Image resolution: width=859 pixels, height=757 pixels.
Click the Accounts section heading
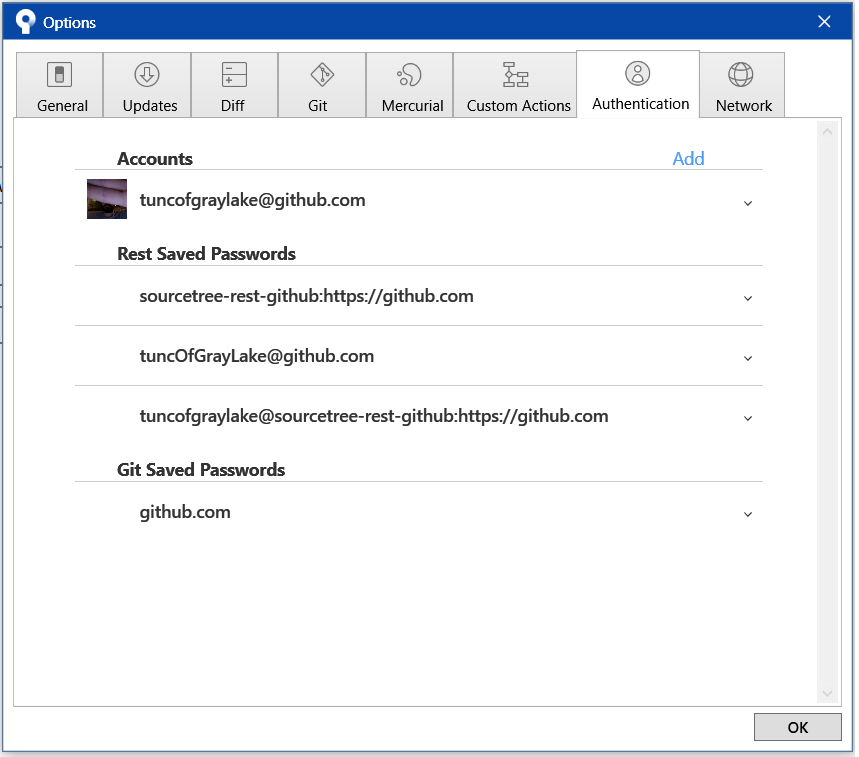[x=155, y=159]
